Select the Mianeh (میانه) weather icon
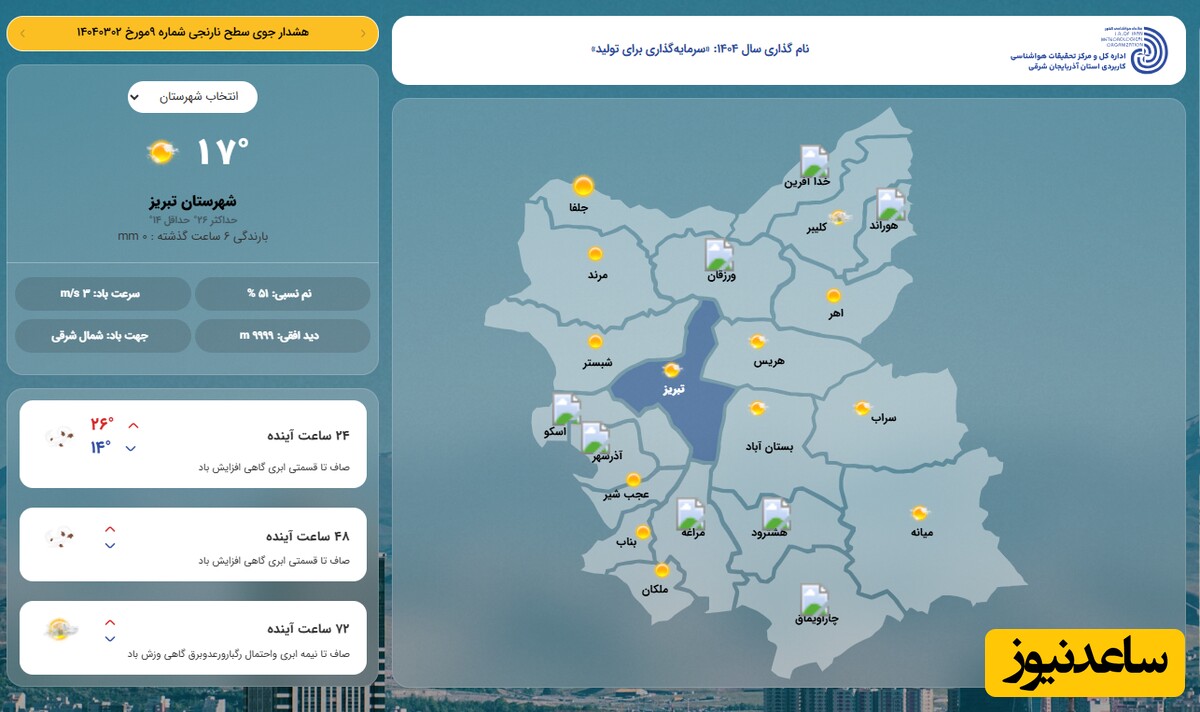This screenshot has height=712, width=1200. 919,513
